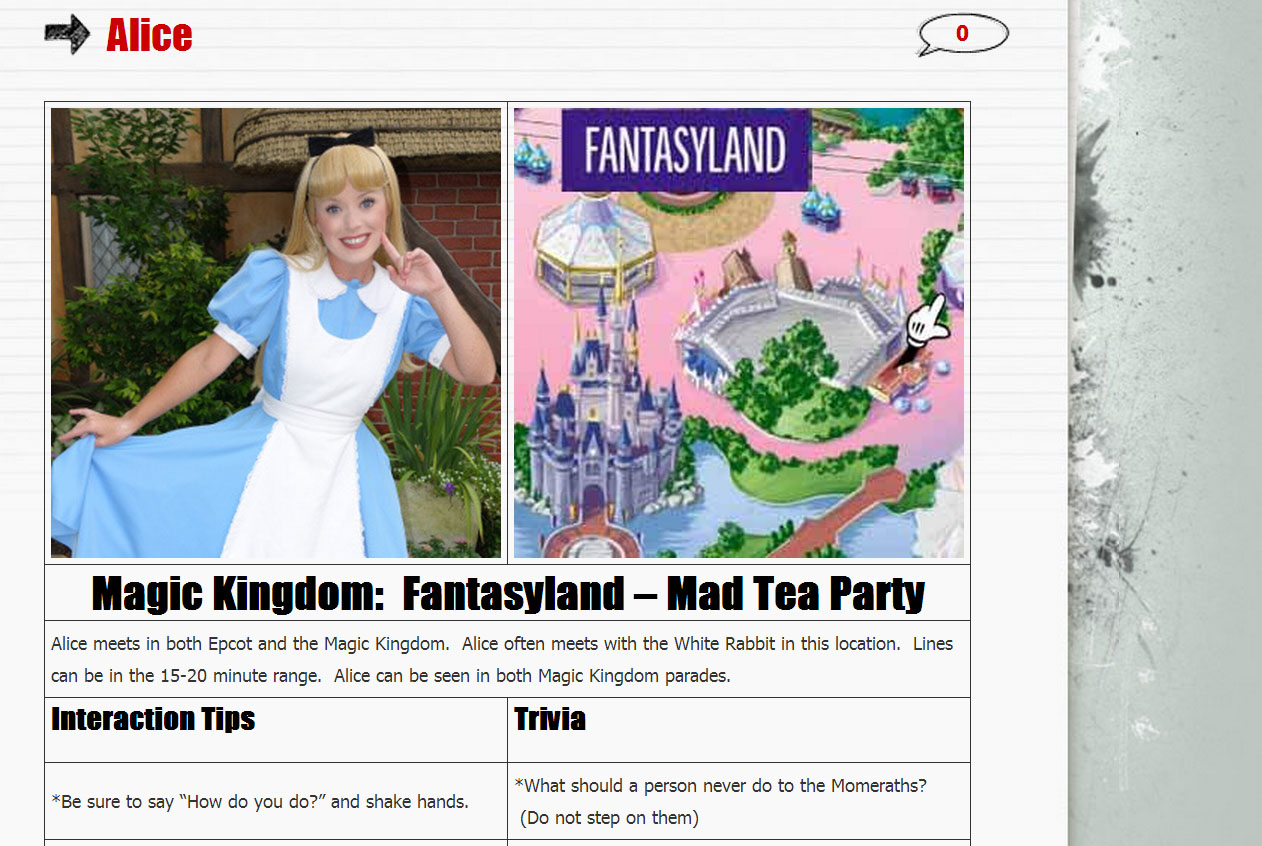
Task: Select the "Interaction Tips" column heading
Action: click(x=153, y=719)
